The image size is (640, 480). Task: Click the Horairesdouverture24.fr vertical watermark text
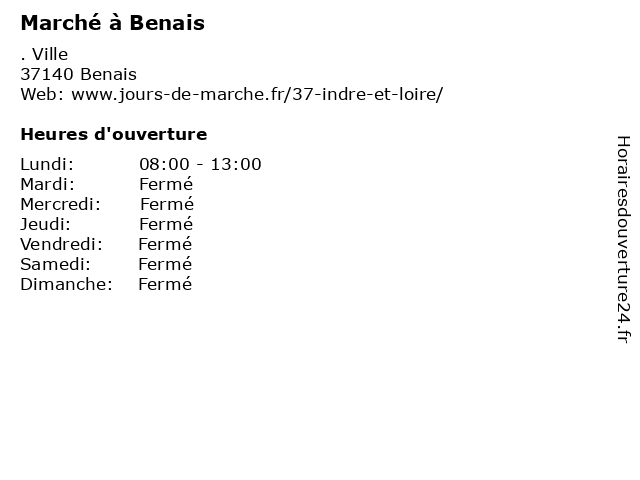click(x=623, y=239)
